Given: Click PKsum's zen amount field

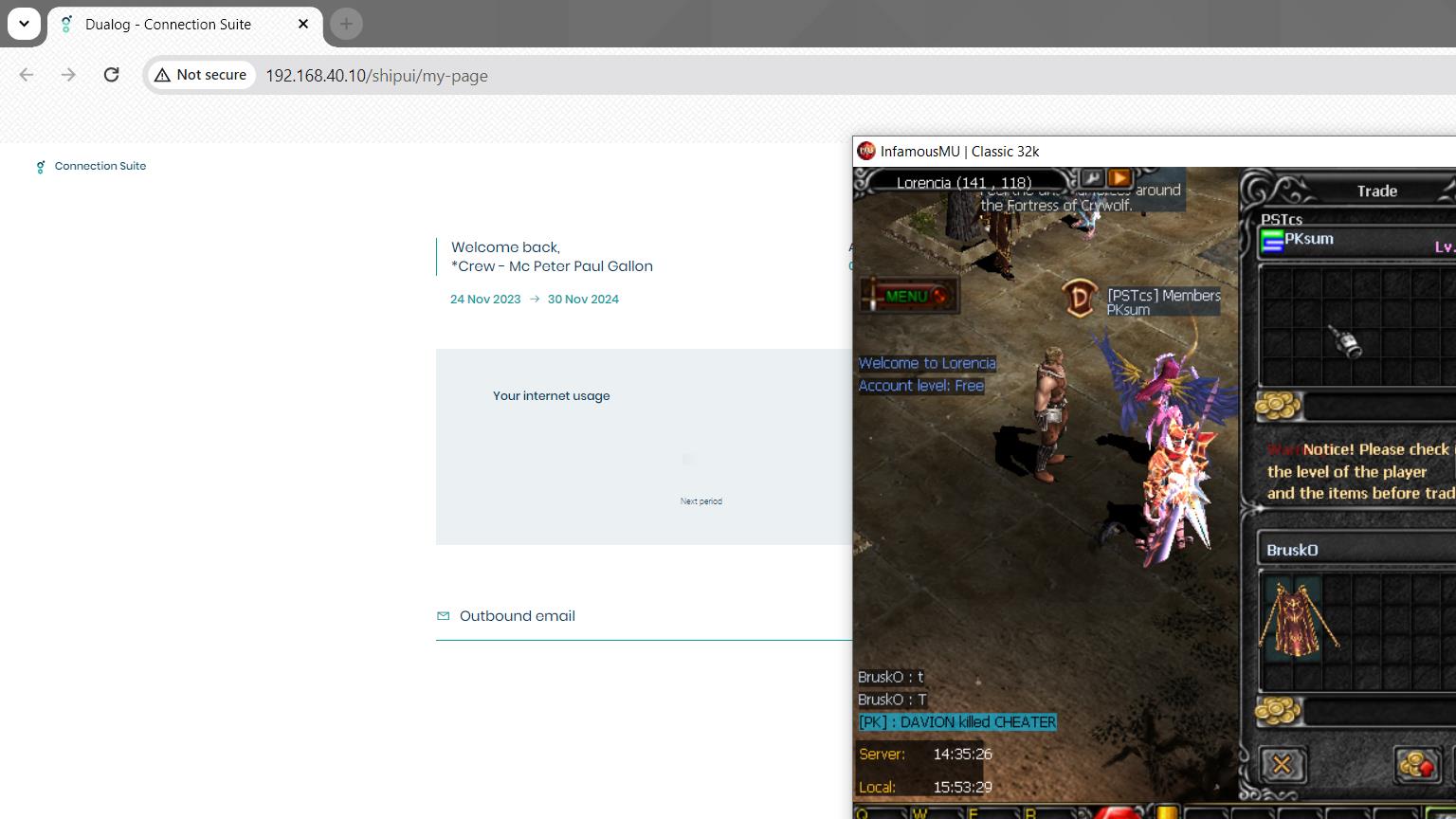Looking at the screenshot, I should (x=1380, y=408).
